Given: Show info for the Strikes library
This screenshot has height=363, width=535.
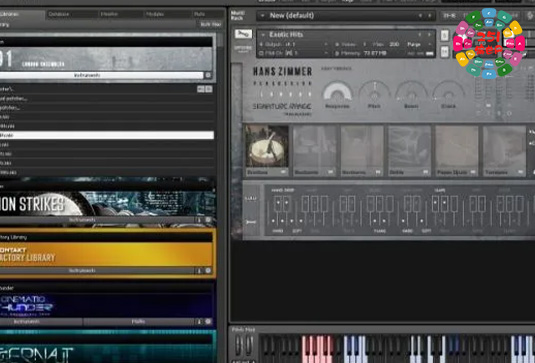Looking at the screenshot, I should pos(199,220).
